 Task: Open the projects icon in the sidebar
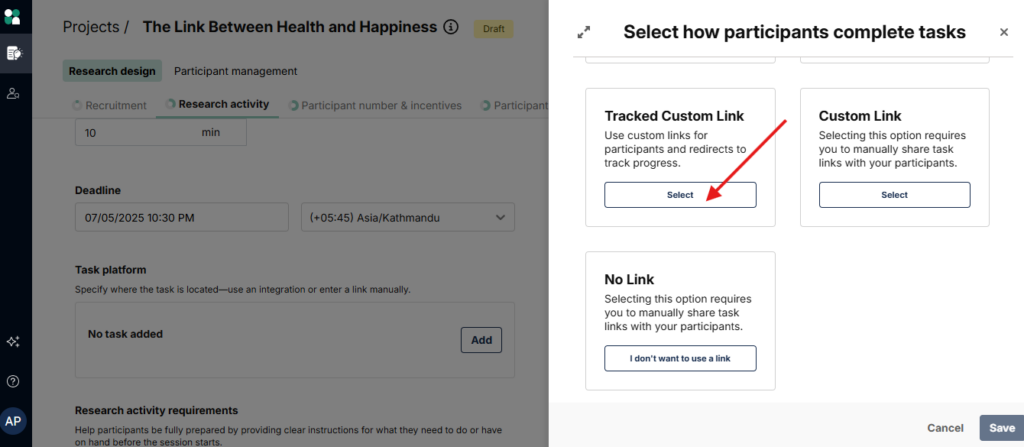pyautogui.click(x=14, y=54)
